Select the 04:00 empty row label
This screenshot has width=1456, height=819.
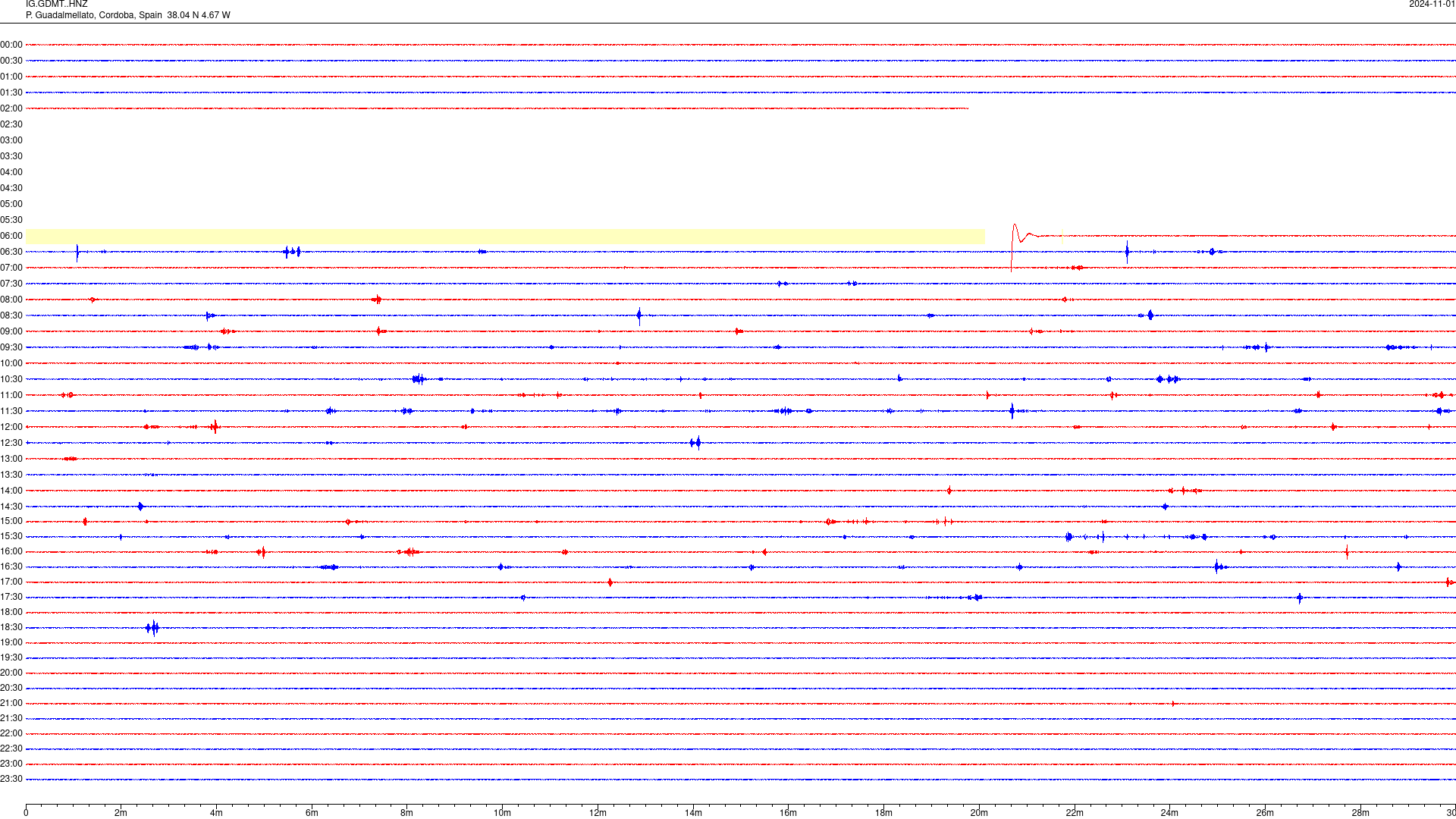click(11, 172)
